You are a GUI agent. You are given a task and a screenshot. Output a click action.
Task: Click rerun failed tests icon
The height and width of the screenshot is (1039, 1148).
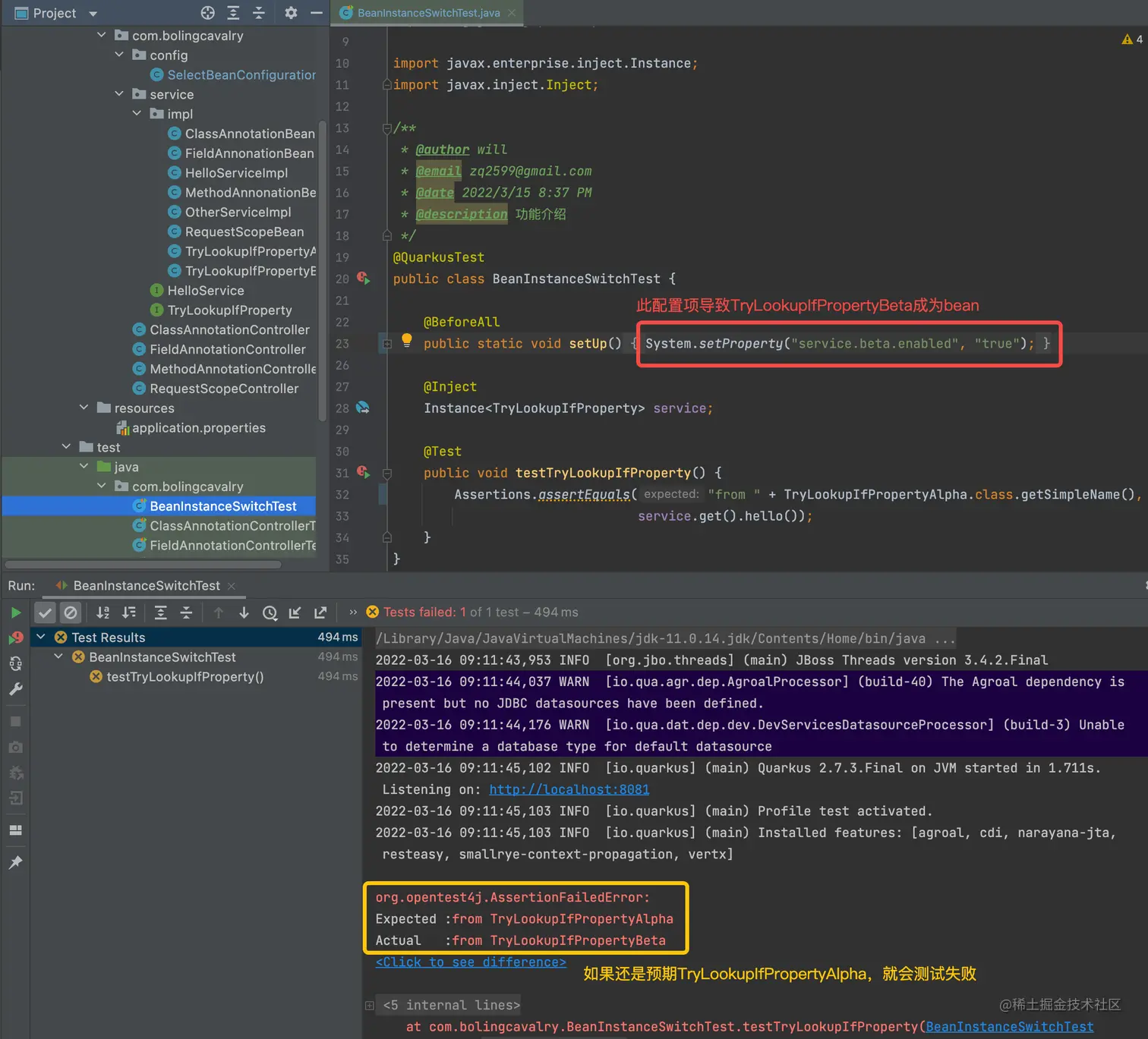click(x=15, y=638)
